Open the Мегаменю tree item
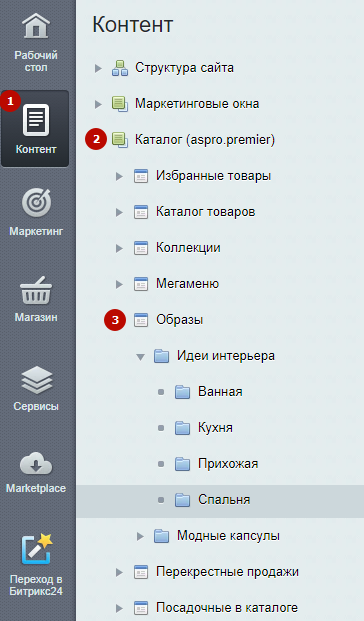364x621 pixels. pos(187,284)
